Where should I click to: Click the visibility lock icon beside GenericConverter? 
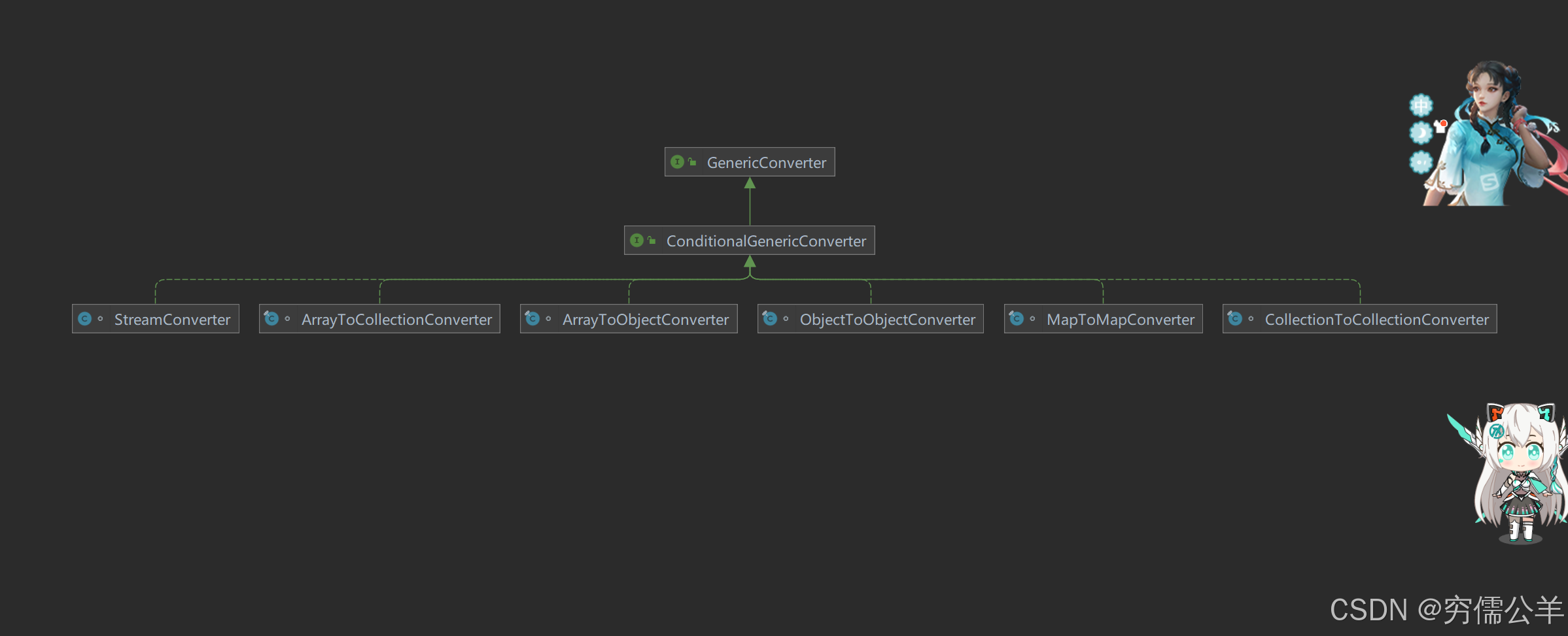(691, 161)
